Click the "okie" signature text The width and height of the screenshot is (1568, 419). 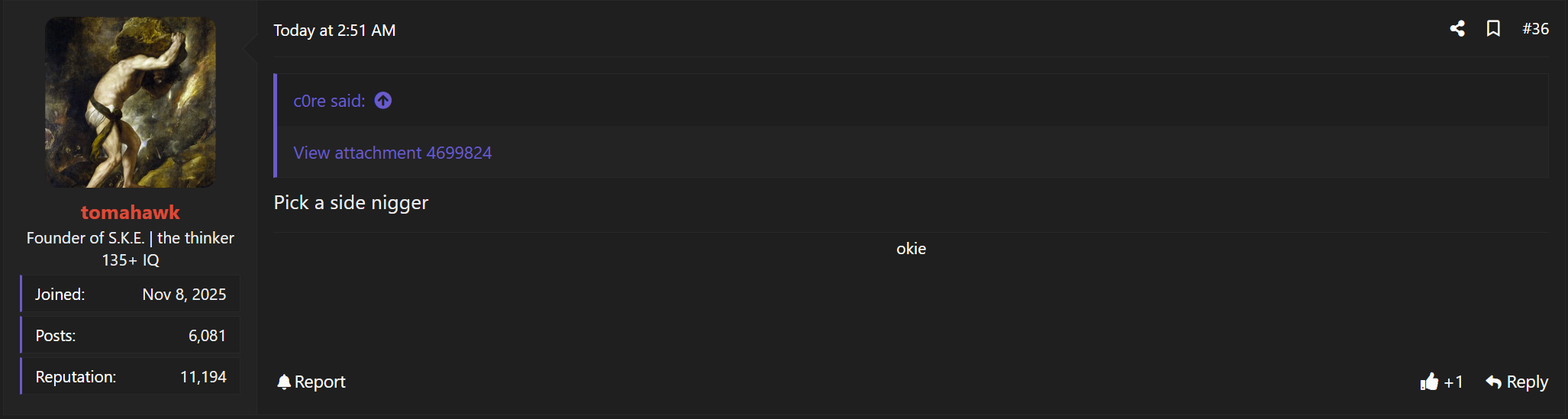(x=911, y=249)
